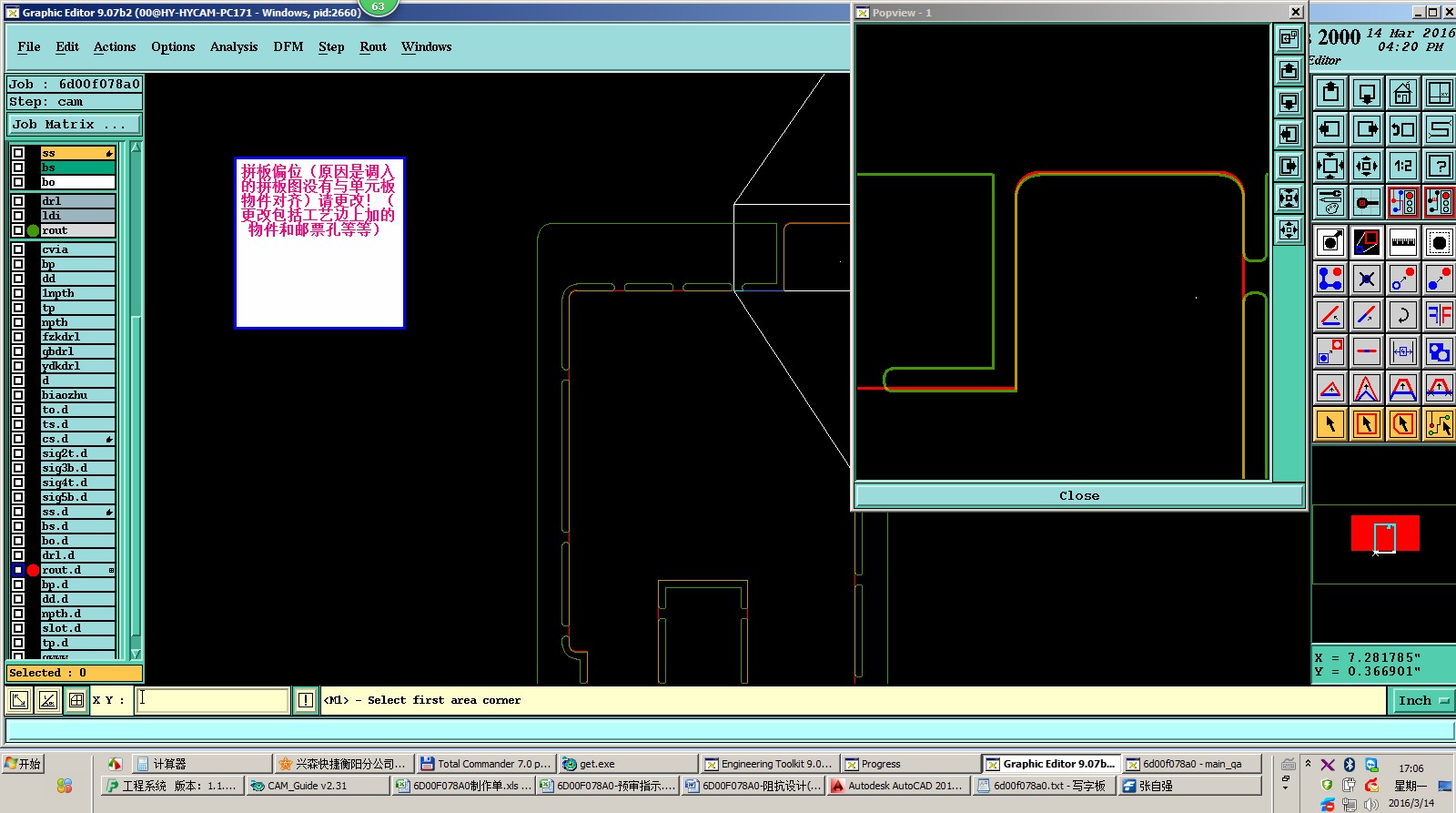Click the exclamation mark button
The width and height of the screenshot is (1456, 813).
[x=306, y=700]
